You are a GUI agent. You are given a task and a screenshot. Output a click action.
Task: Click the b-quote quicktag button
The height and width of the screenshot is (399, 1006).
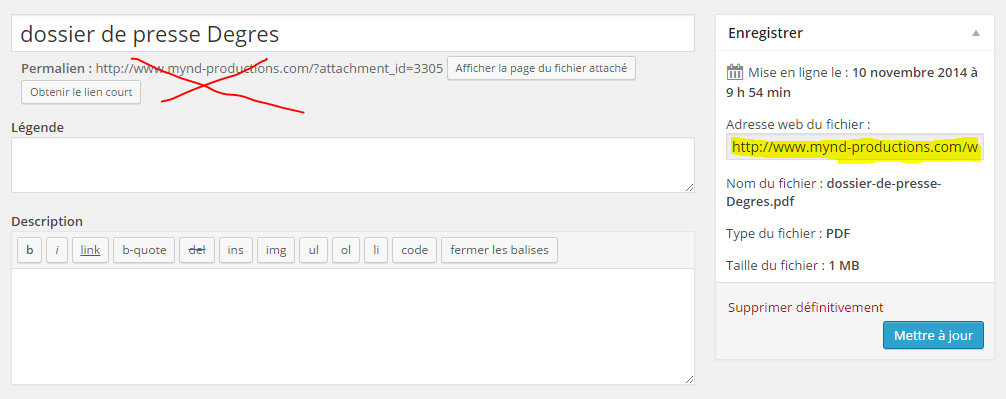point(144,250)
